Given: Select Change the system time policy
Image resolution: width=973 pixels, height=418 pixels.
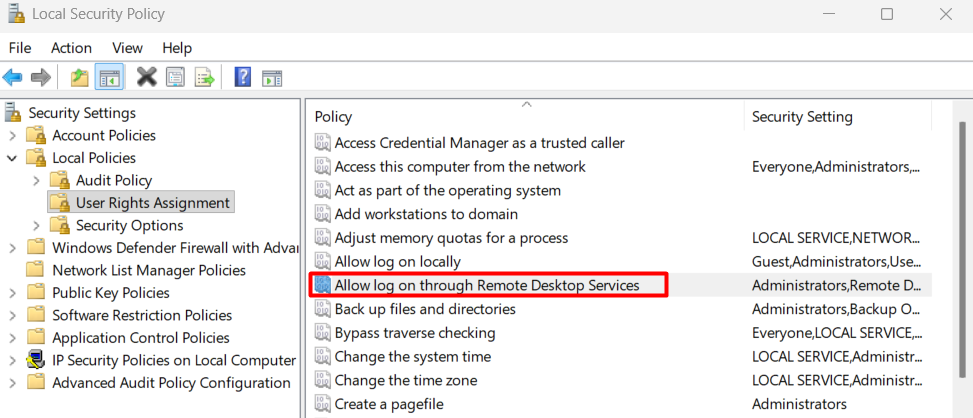Looking at the screenshot, I should 413,357.
